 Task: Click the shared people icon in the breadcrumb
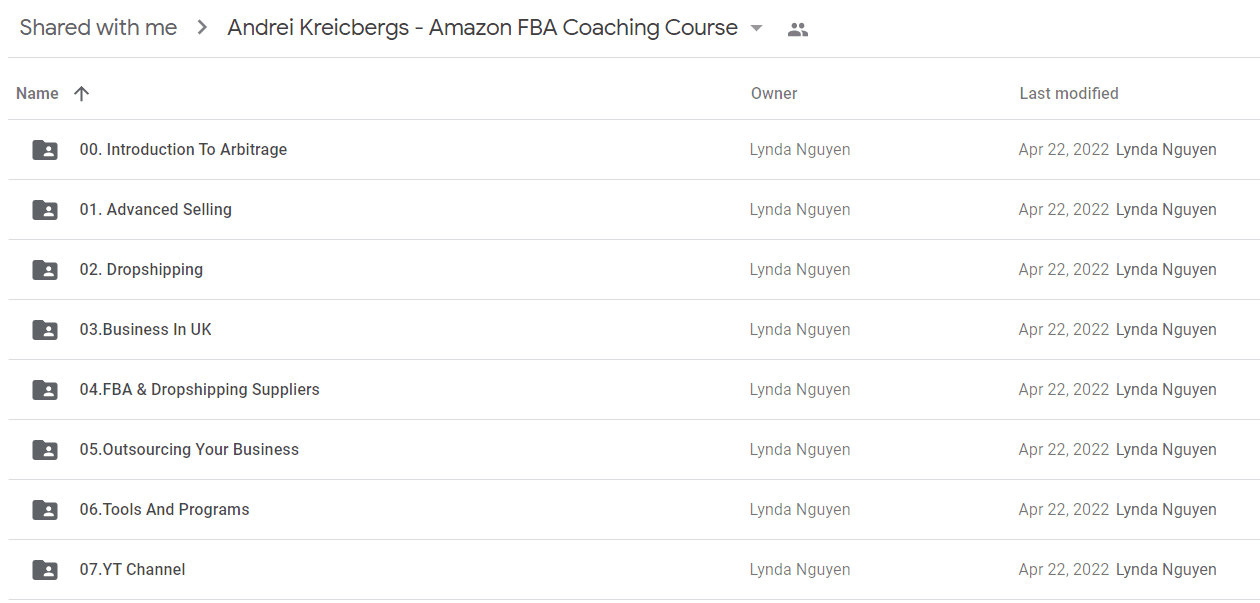coord(797,29)
